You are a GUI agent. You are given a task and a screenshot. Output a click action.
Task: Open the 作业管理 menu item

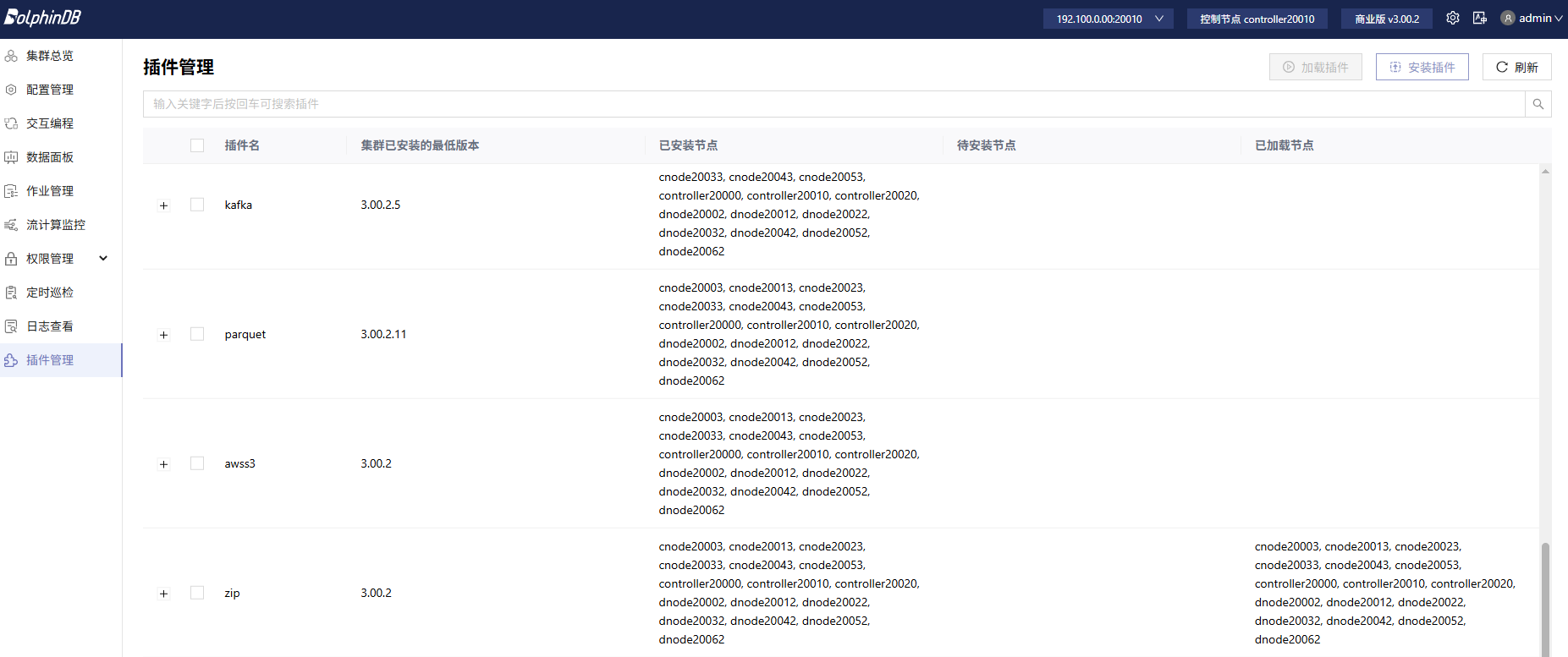(49, 191)
